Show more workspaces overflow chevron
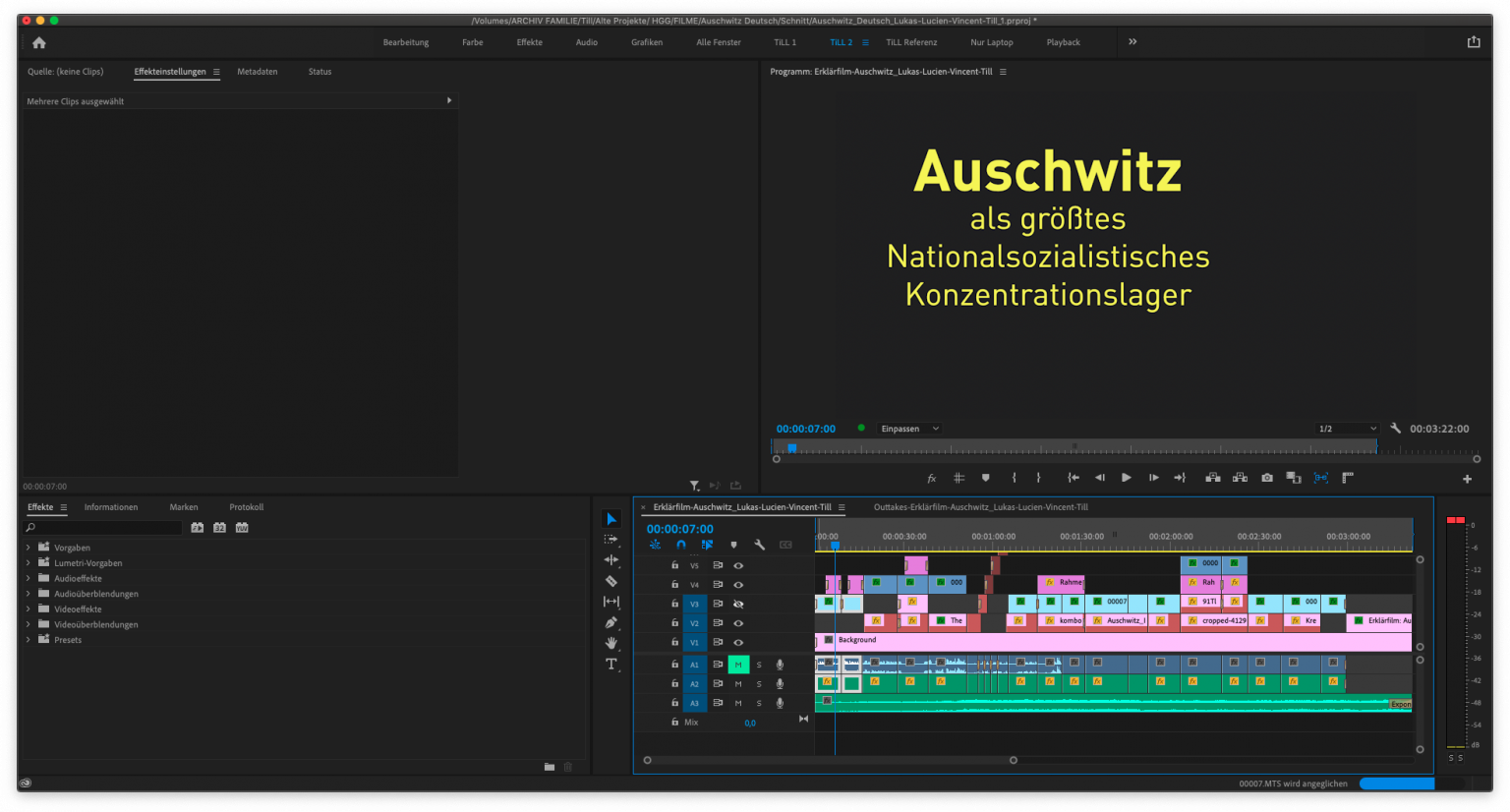1510x812 pixels. point(1132,42)
